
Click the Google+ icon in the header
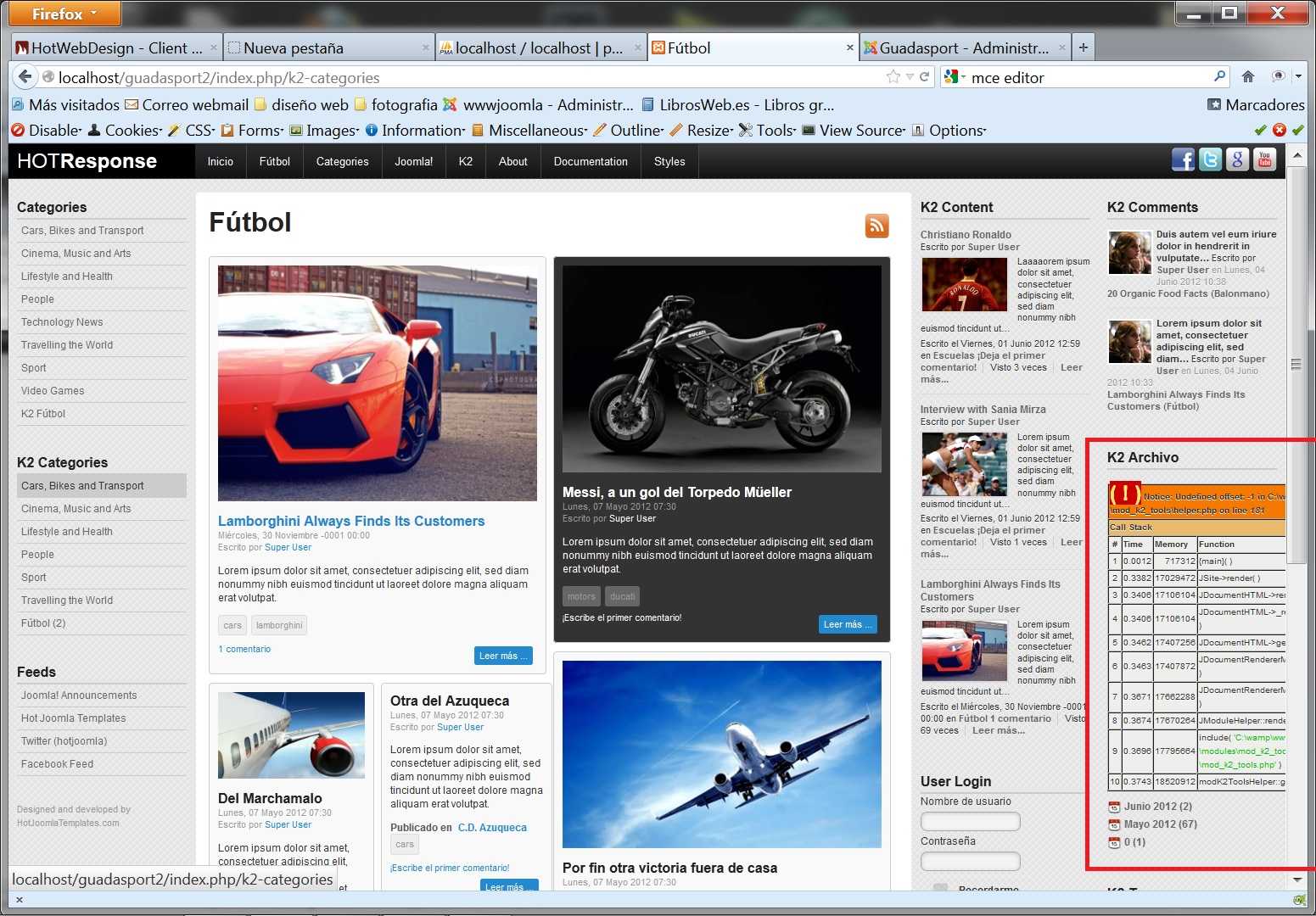[1237, 159]
